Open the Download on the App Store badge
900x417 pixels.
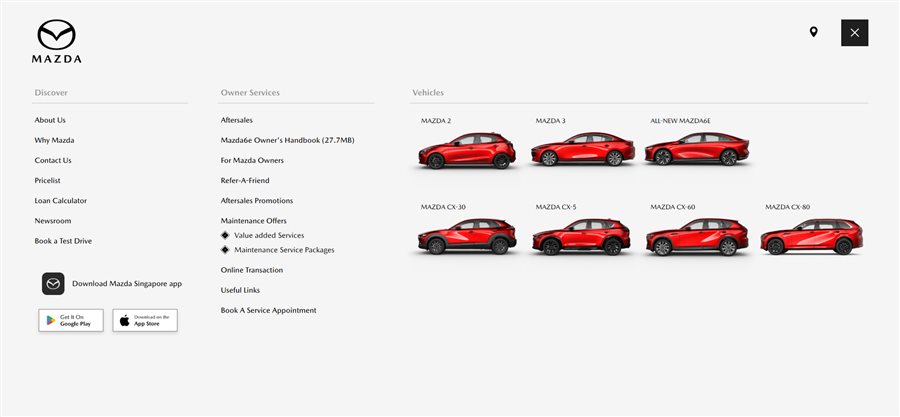pyautogui.click(x=145, y=320)
